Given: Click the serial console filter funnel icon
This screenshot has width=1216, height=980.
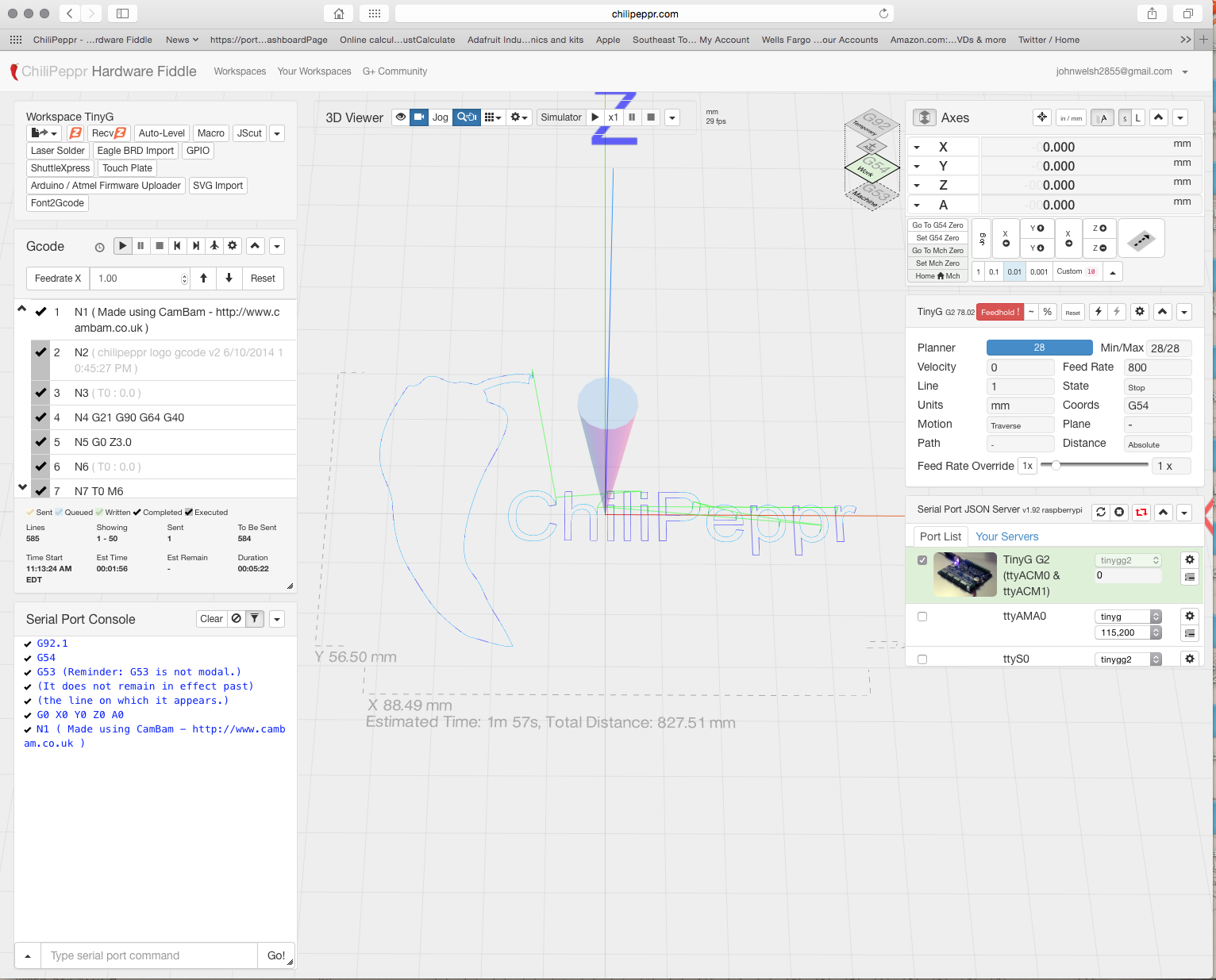Looking at the screenshot, I should pyautogui.click(x=254, y=619).
